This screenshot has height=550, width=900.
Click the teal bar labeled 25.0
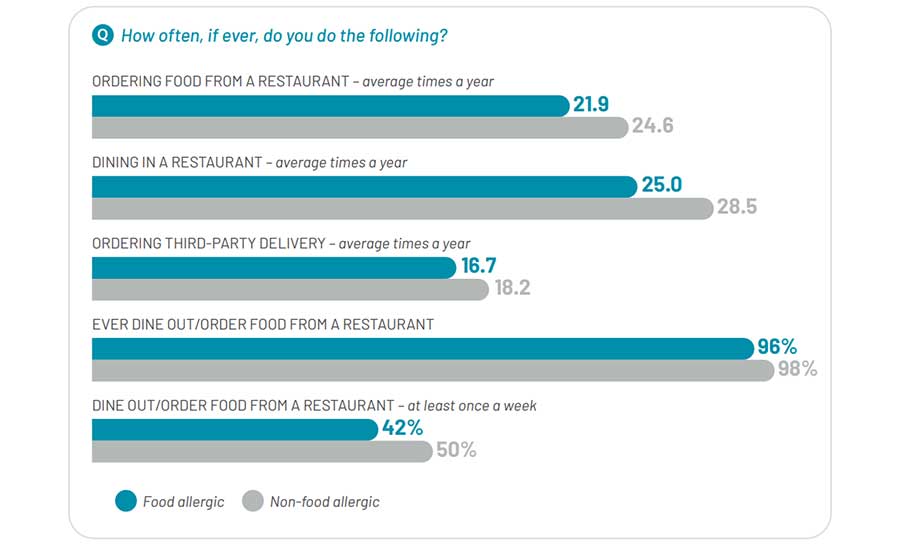(x=364, y=187)
